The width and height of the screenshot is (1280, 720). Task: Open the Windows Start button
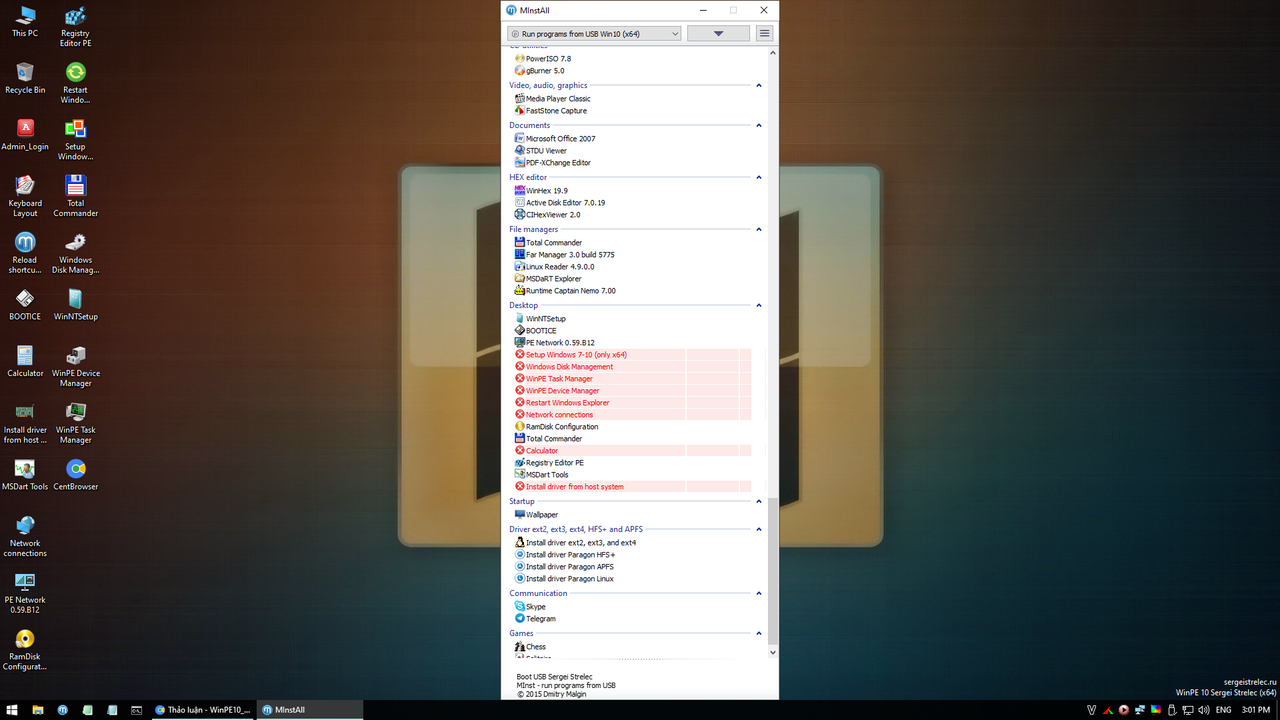pos(12,710)
